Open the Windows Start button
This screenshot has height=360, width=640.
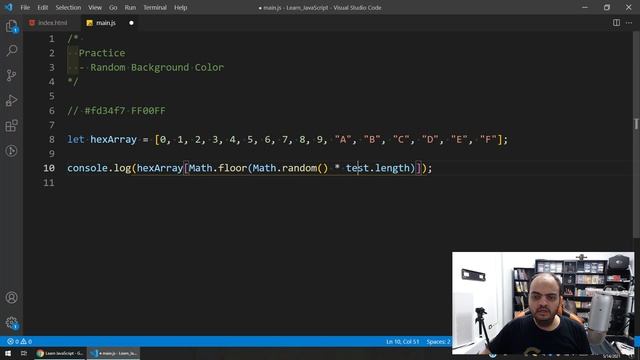[8, 353]
